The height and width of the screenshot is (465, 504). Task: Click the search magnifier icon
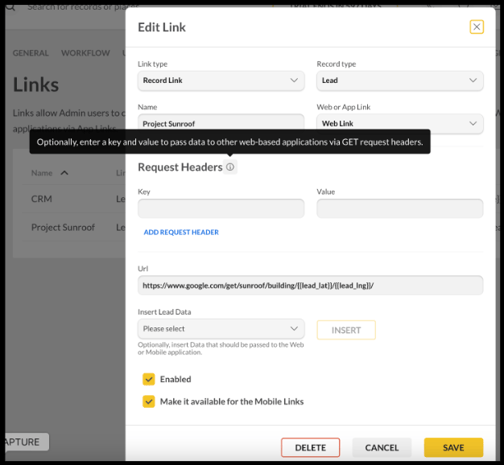coord(10,7)
